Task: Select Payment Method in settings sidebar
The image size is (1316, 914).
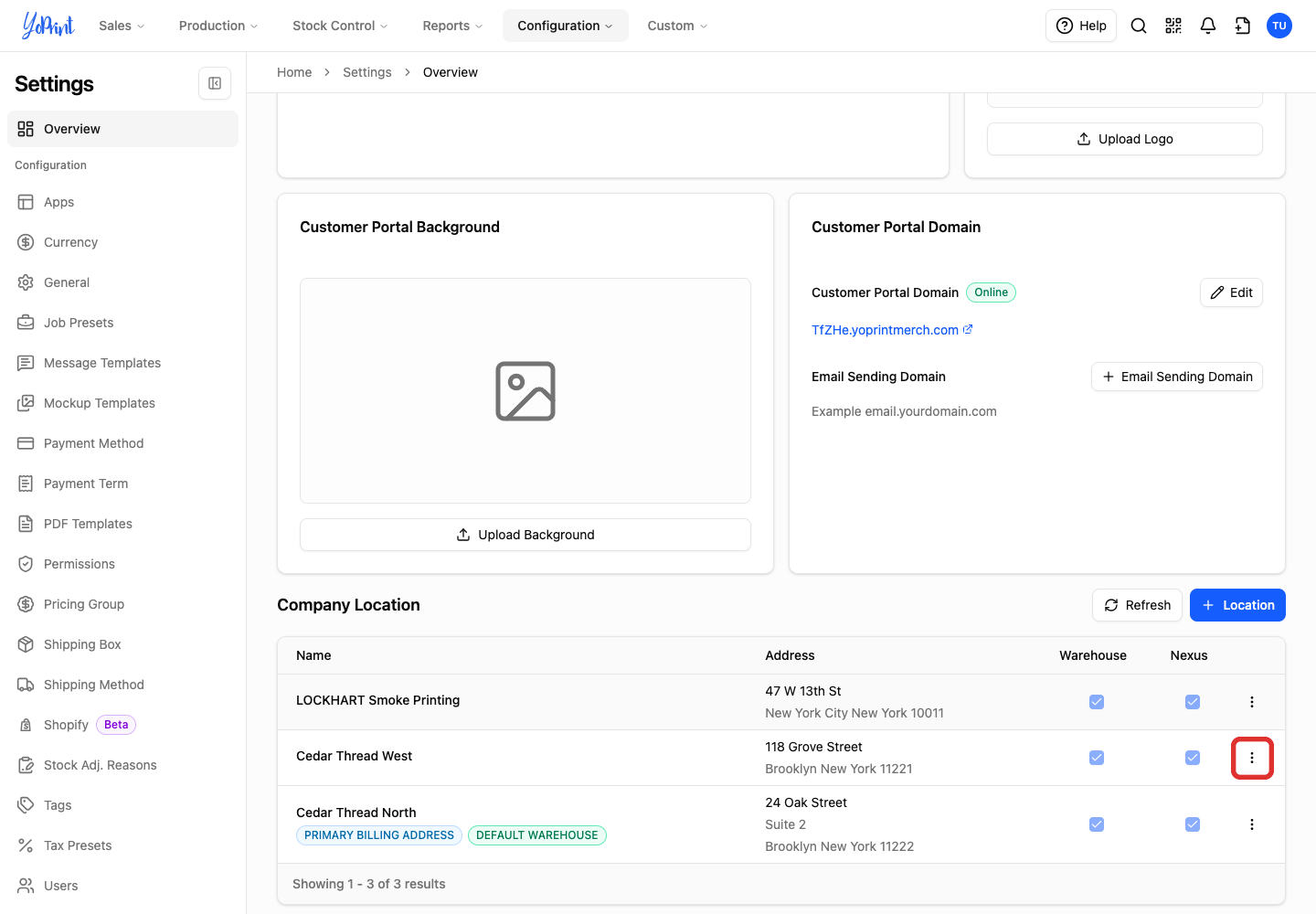Action: coord(94,443)
